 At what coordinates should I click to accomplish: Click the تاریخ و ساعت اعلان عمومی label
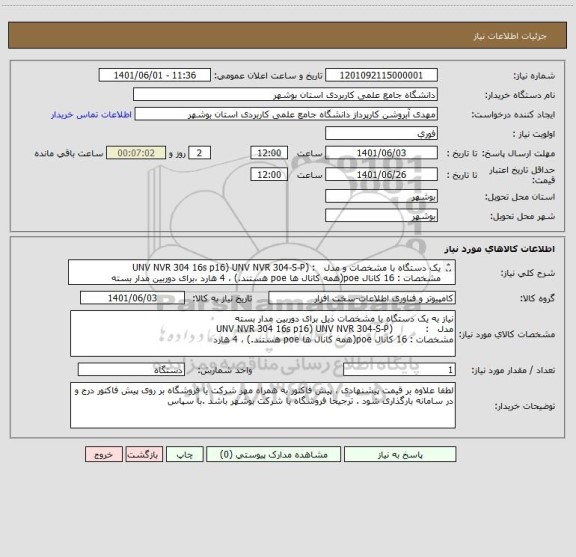(x=269, y=76)
